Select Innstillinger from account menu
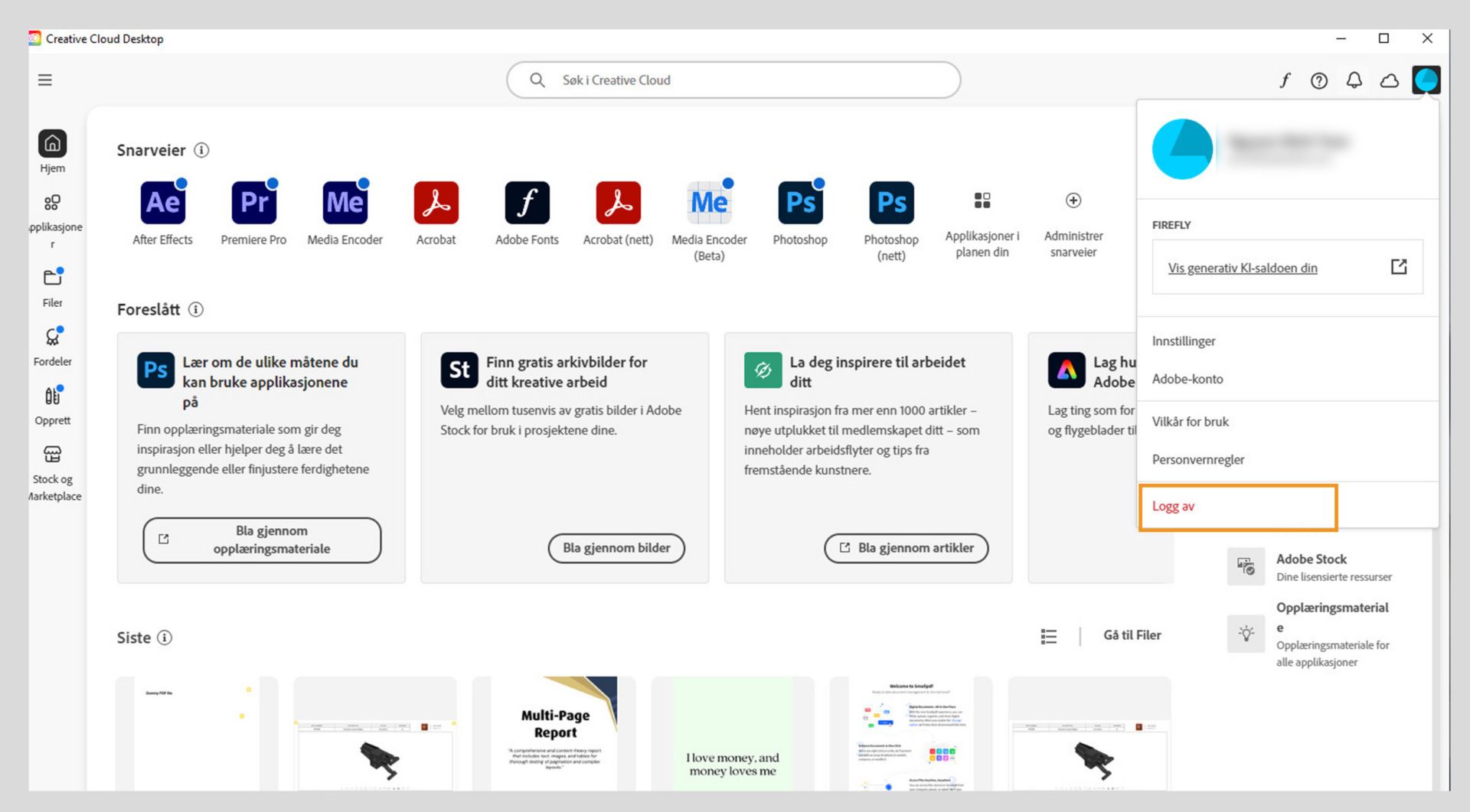This screenshot has width=1470, height=812. 1184,341
